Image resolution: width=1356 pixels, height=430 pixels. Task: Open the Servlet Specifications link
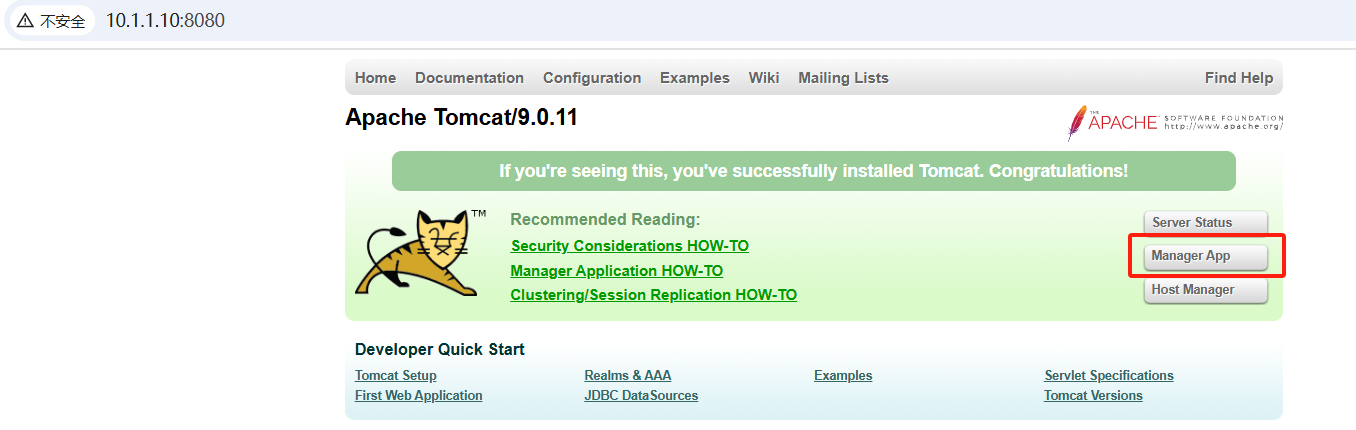[1109, 376]
